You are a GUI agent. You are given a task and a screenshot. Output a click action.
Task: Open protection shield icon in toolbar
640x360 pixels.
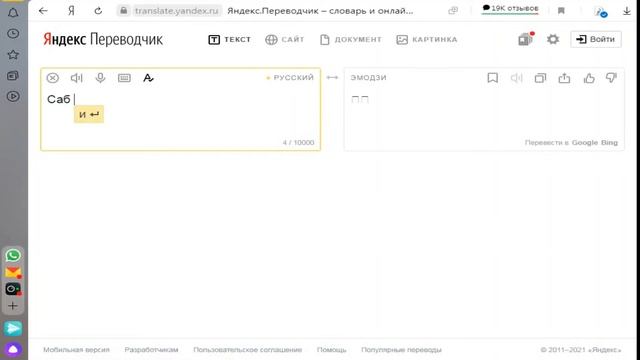pyautogui.click(x=601, y=12)
